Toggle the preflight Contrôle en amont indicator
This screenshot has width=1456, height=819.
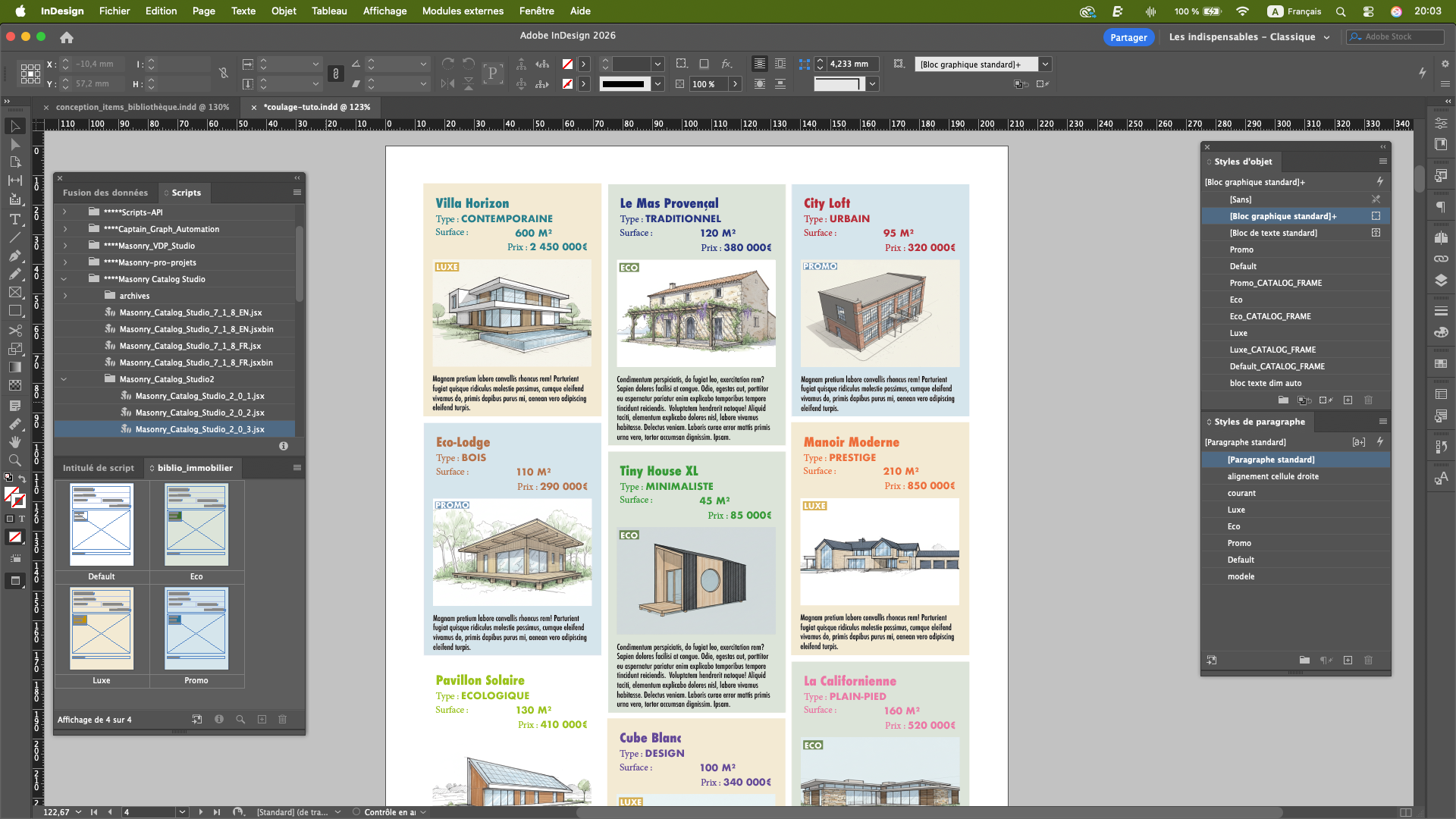pyautogui.click(x=389, y=812)
